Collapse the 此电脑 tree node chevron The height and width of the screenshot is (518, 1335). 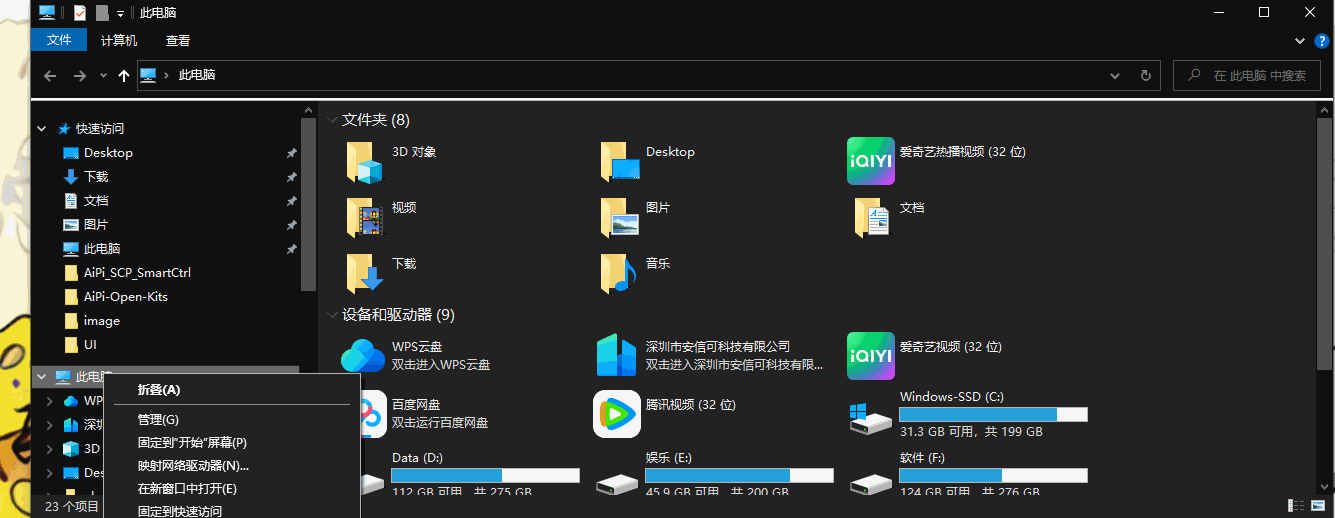pyautogui.click(x=41, y=377)
